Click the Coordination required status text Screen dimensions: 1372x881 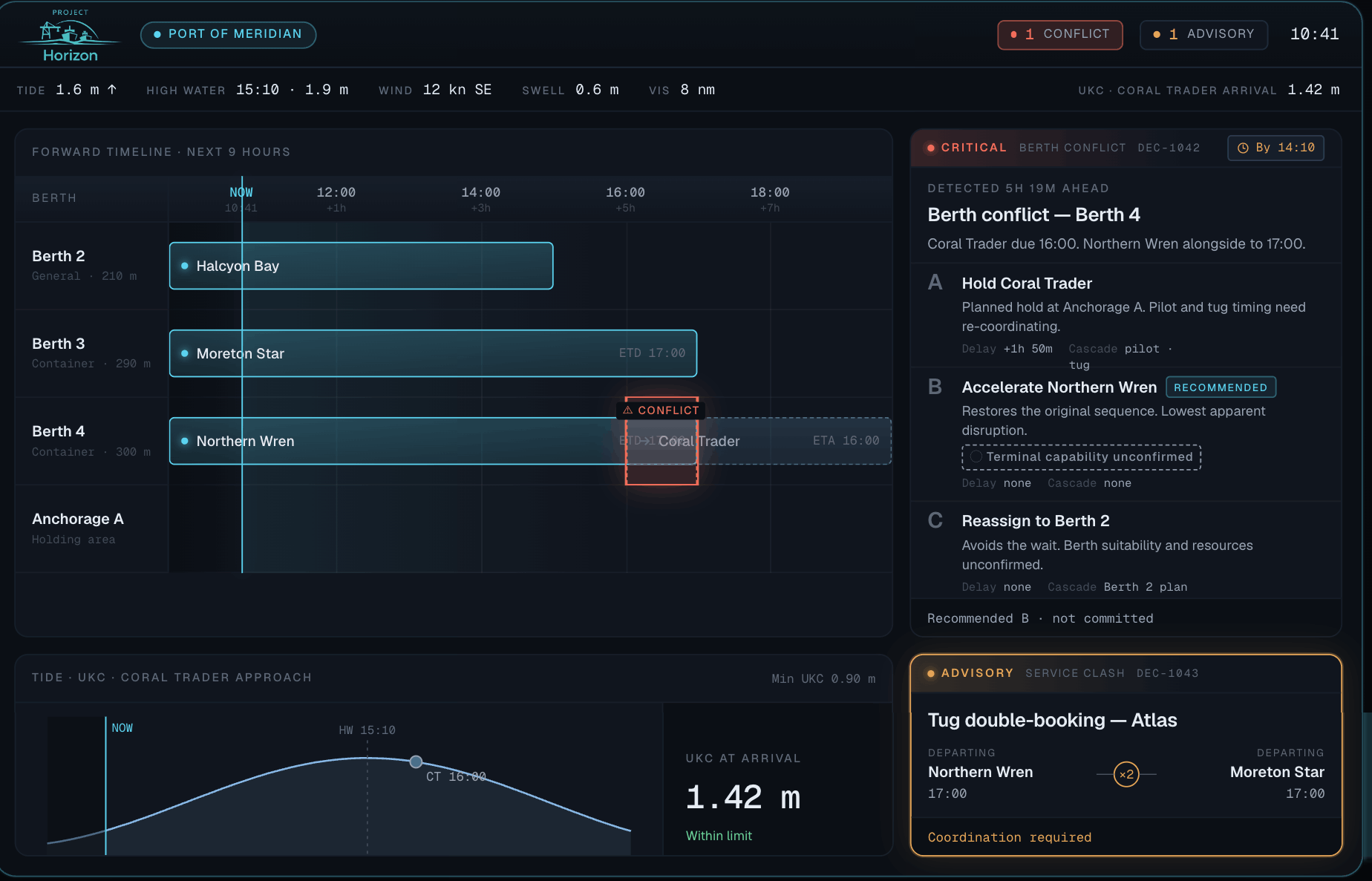tap(1010, 837)
